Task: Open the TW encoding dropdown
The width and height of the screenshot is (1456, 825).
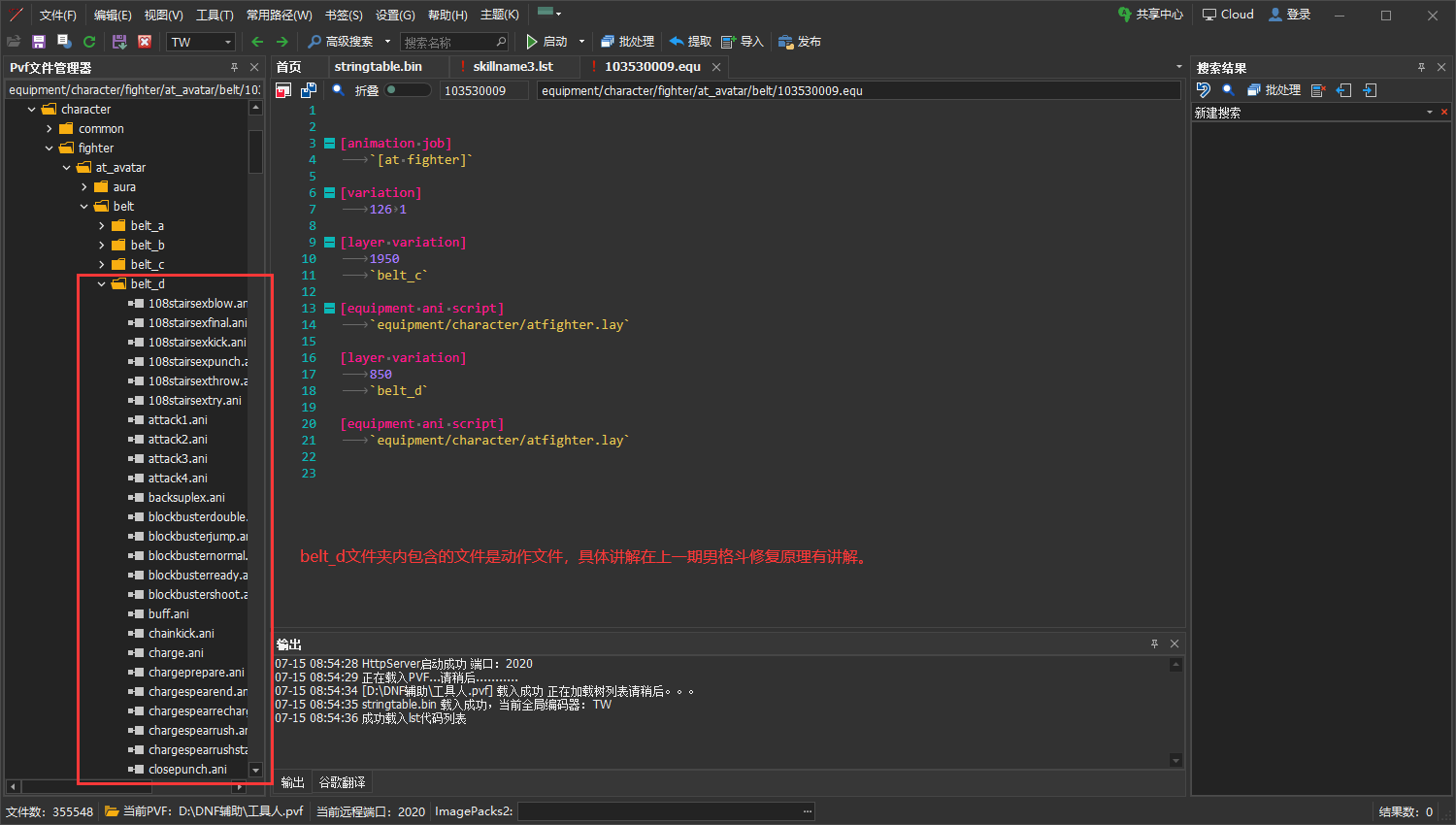Action: pos(227,42)
